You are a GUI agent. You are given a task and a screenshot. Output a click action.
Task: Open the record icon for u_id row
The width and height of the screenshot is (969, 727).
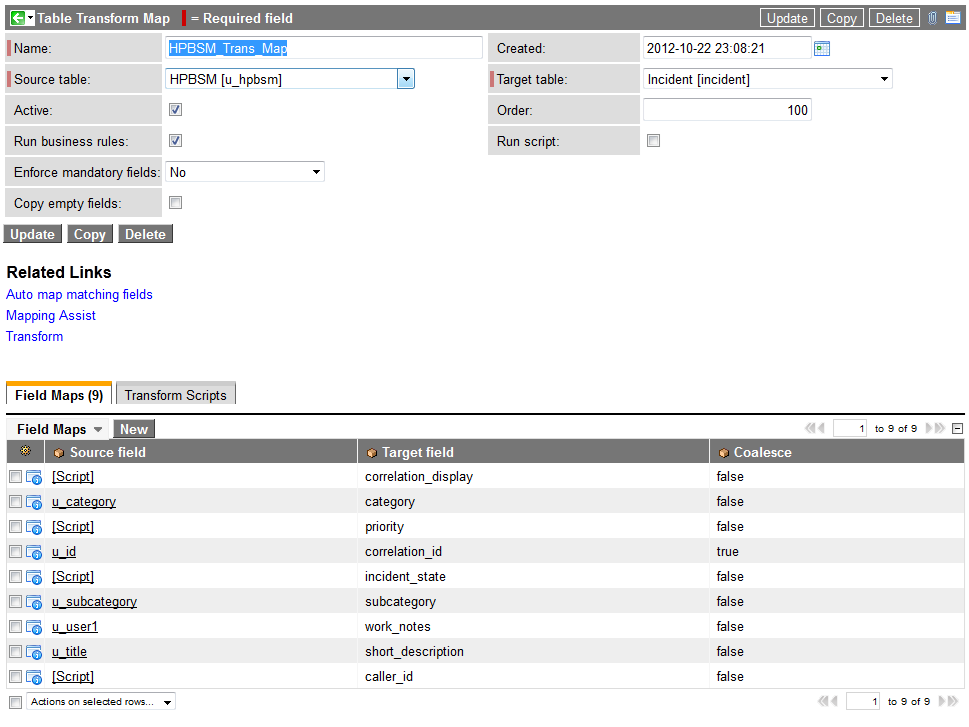(34, 552)
